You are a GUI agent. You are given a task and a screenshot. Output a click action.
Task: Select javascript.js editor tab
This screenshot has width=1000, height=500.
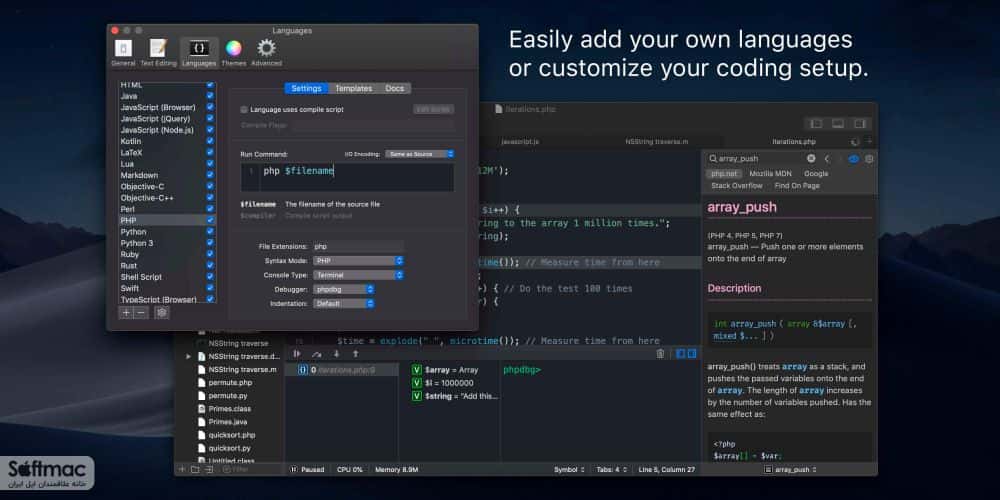tap(520, 142)
